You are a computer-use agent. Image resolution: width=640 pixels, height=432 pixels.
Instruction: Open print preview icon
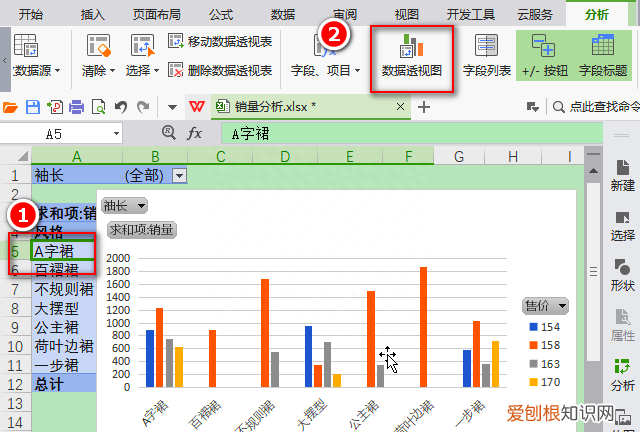(x=98, y=107)
